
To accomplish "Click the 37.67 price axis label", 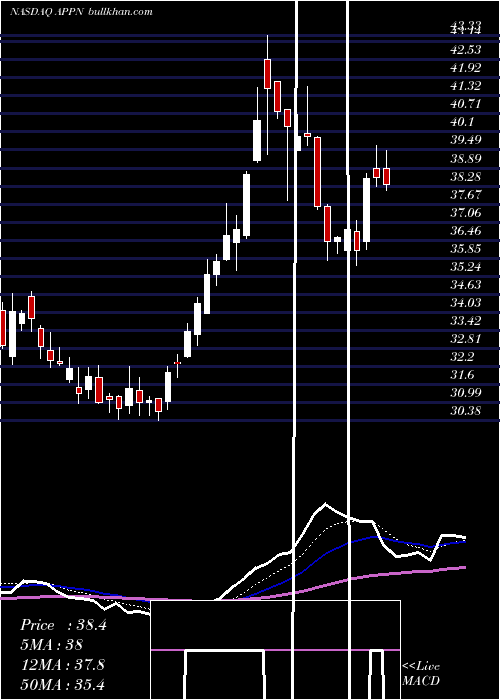I will [x=466, y=195].
